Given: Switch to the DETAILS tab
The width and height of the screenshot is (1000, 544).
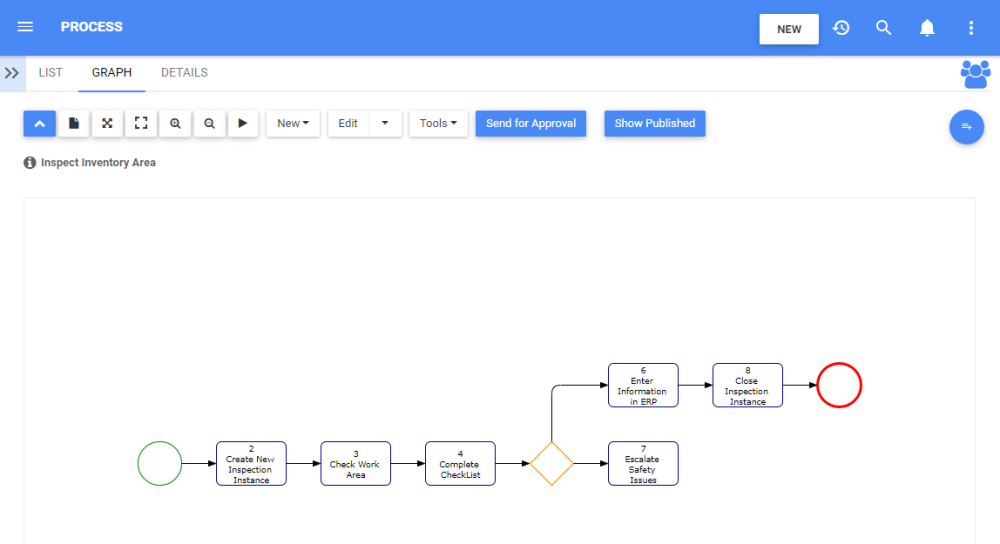Looking at the screenshot, I should pos(184,73).
